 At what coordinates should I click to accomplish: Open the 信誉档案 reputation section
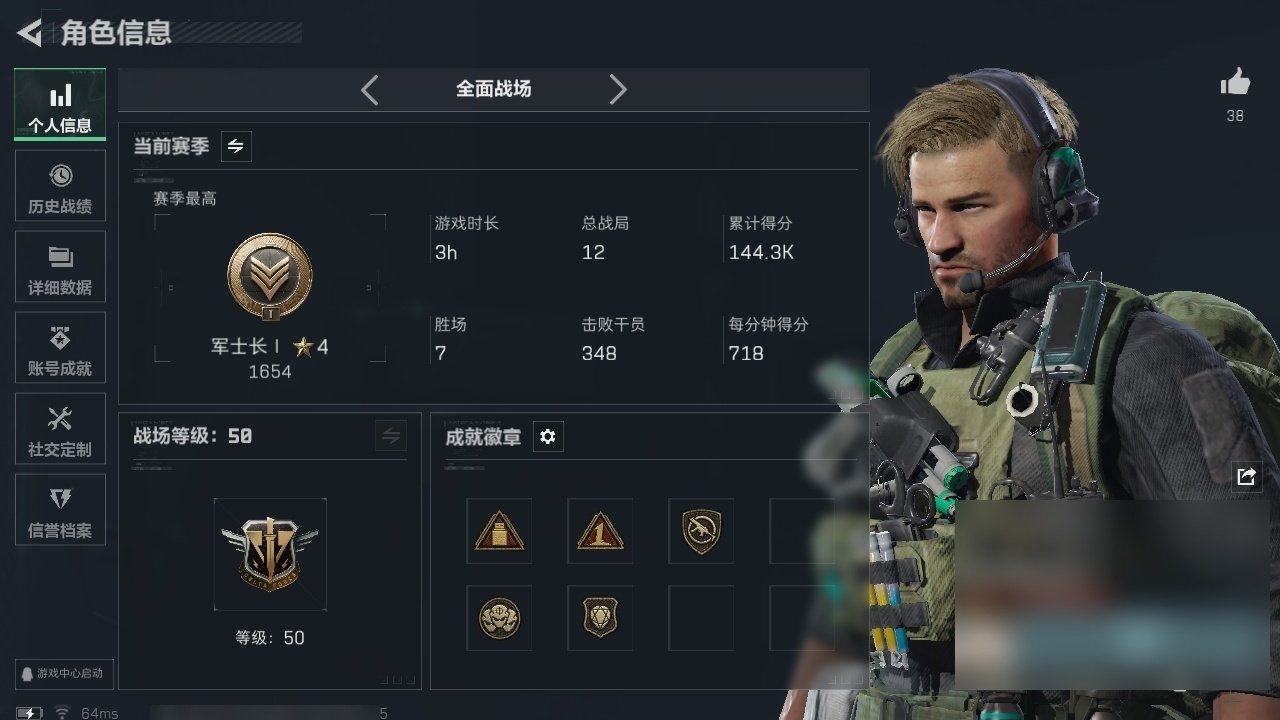click(60, 510)
